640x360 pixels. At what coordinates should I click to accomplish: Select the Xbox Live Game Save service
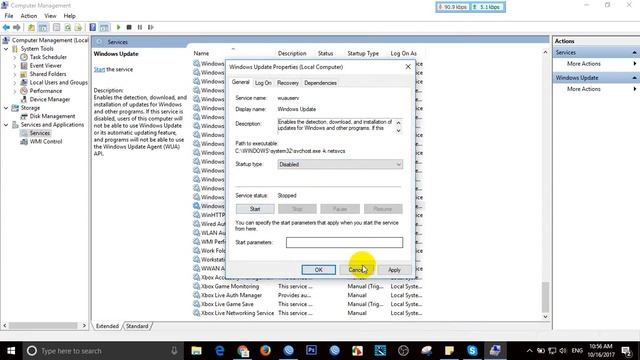tap(308, 304)
